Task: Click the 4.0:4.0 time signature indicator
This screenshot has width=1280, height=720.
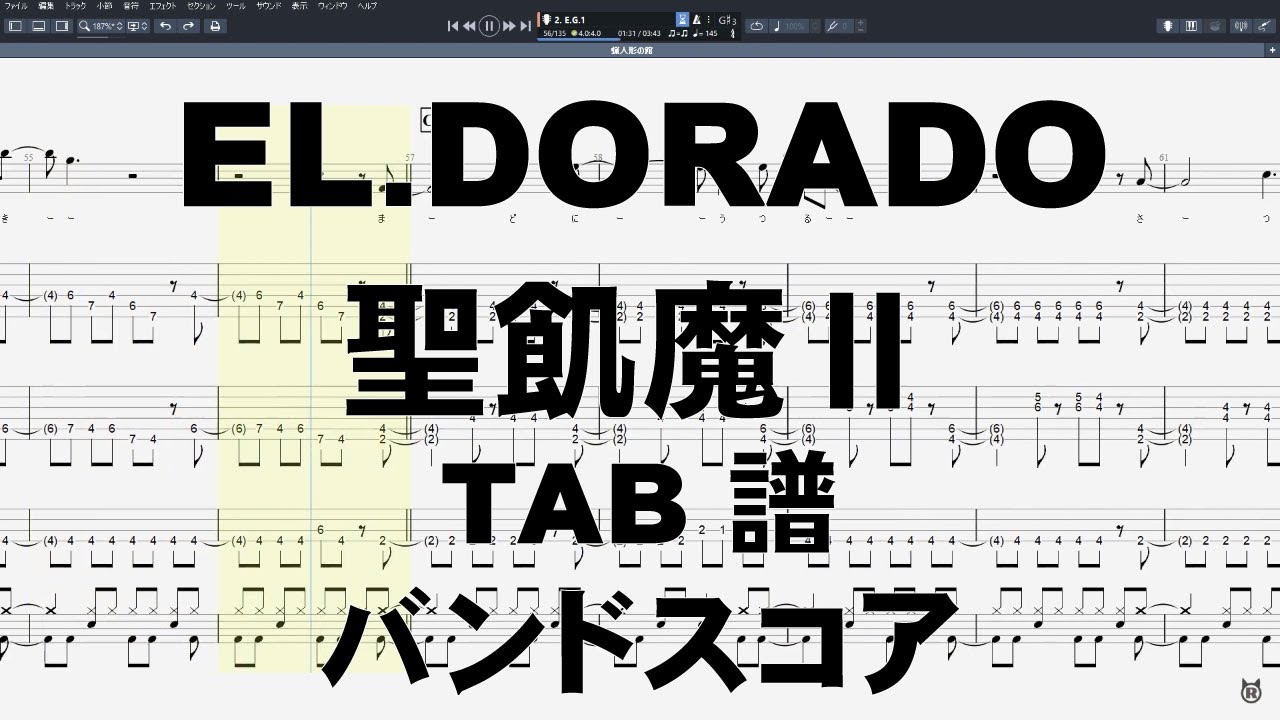Action: point(588,33)
